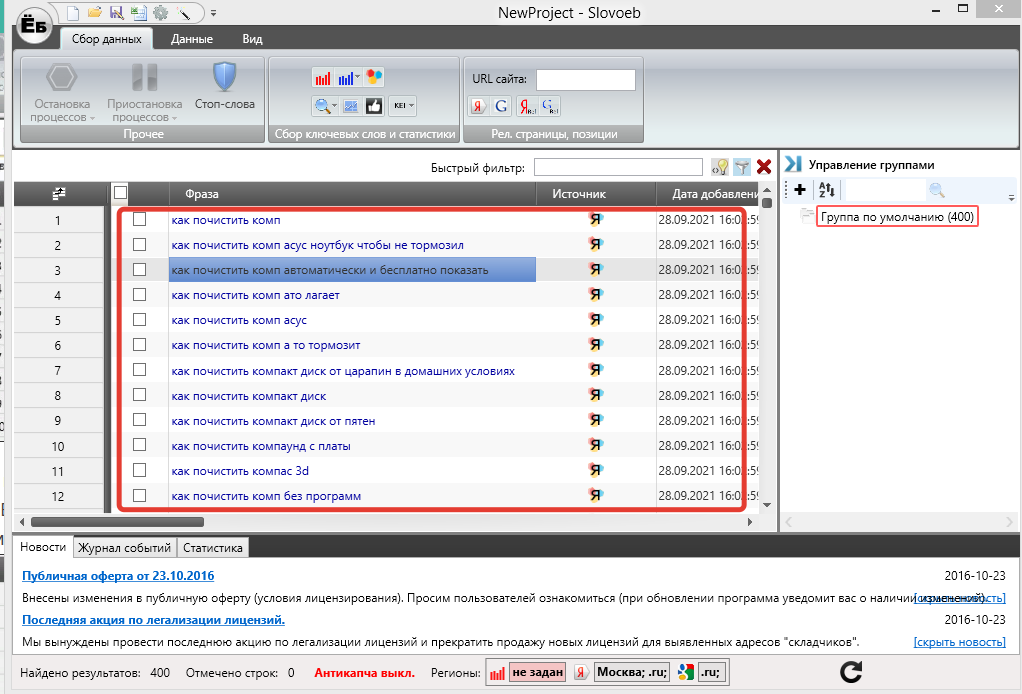Open link Публичная оферта от 23.10.2016

click(x=118, y=575)
